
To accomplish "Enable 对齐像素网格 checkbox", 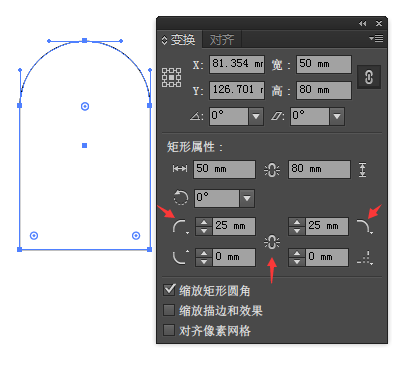I will point(169,330).
